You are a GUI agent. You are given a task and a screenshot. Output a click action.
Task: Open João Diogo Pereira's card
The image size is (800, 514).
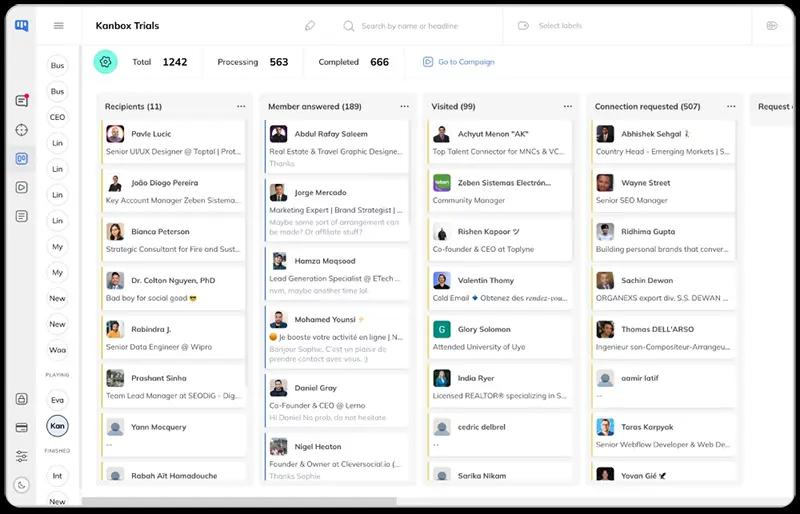[173, 191]
